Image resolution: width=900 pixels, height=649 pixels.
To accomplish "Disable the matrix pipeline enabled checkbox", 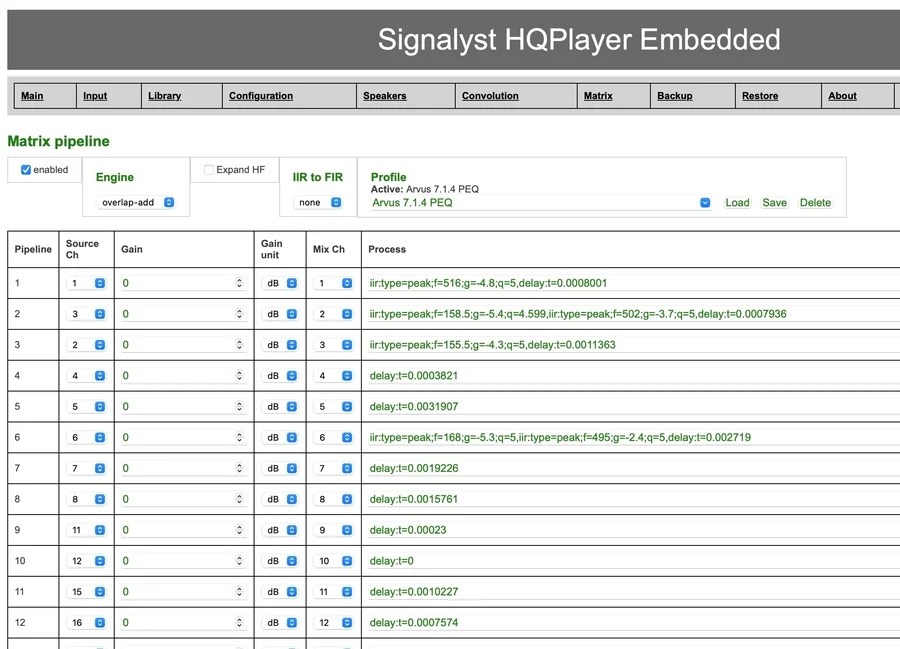I will 26,170.
